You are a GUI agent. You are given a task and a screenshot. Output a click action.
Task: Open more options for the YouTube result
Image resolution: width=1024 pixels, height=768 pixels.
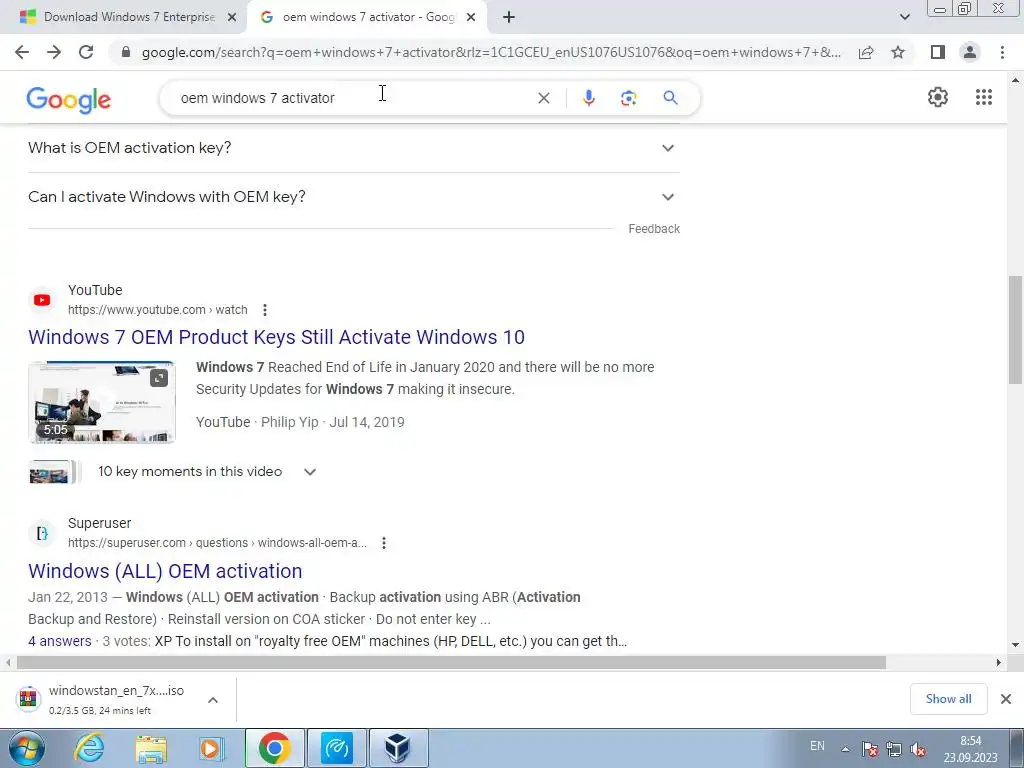[264, 310]
